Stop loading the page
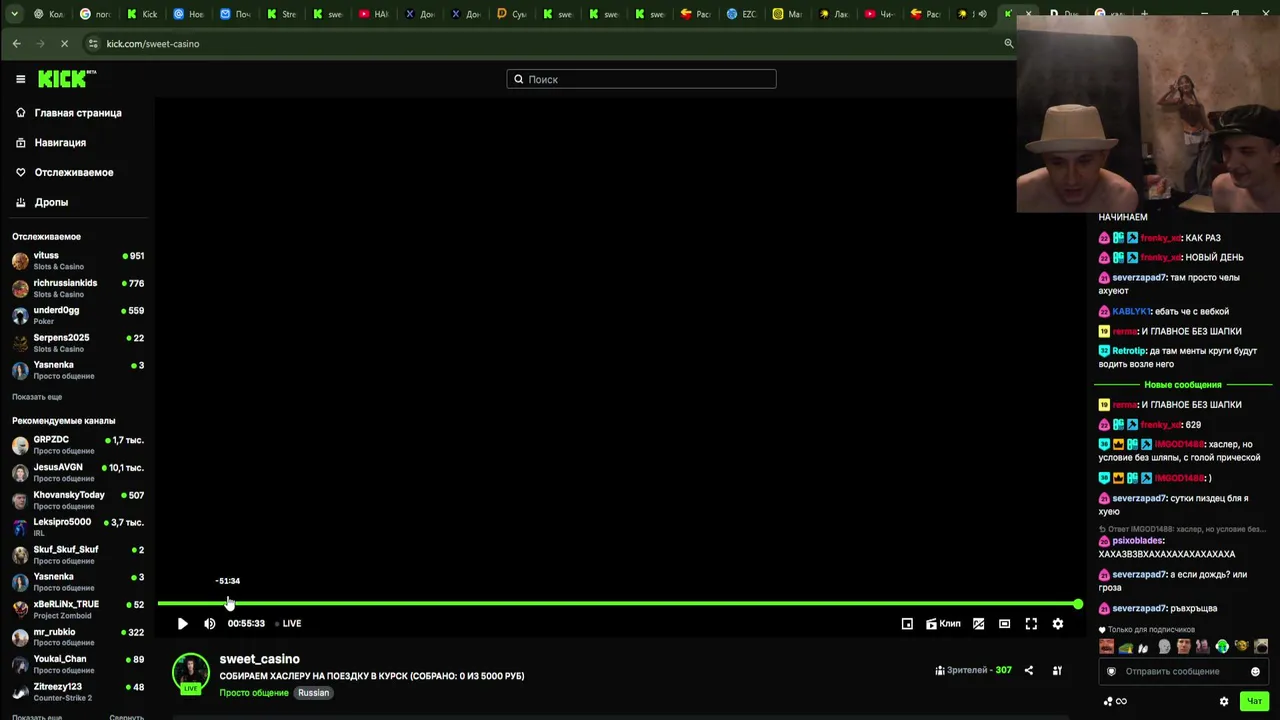The width and height of the screenshot is (1280, 720). click(x=64, y=44)
